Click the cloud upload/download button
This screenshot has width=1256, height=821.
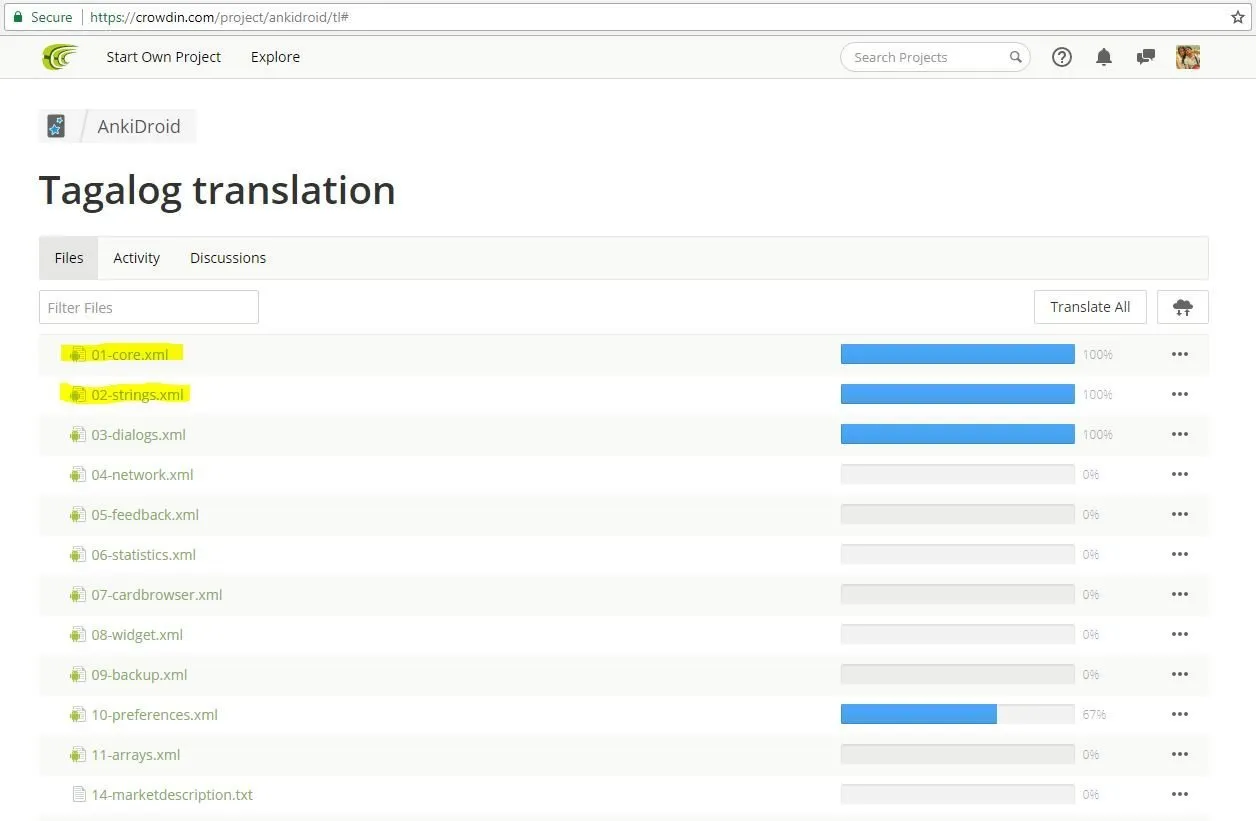click(x=1183, y=307)
